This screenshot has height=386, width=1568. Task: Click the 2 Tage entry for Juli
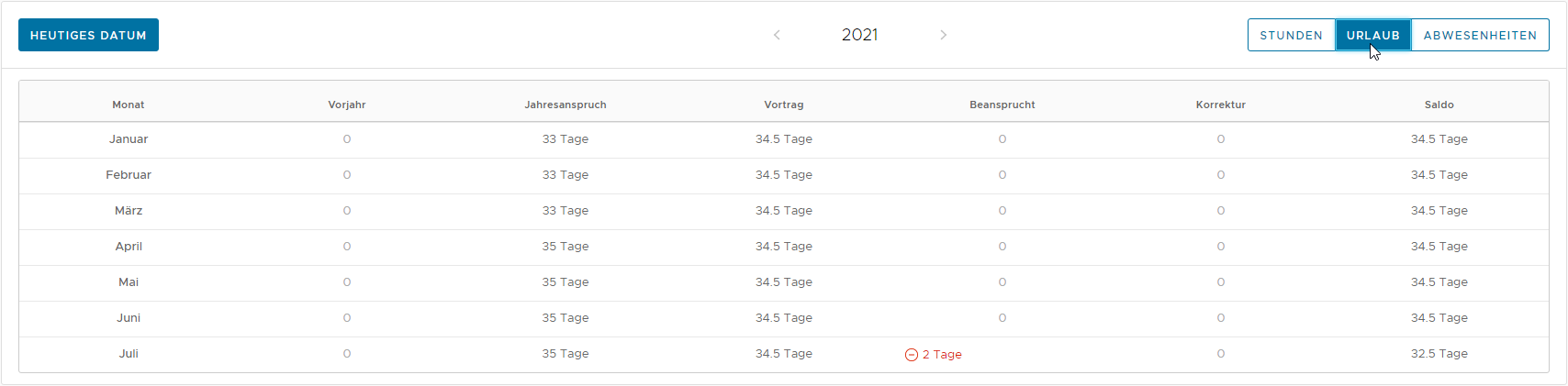pos(942,355)
